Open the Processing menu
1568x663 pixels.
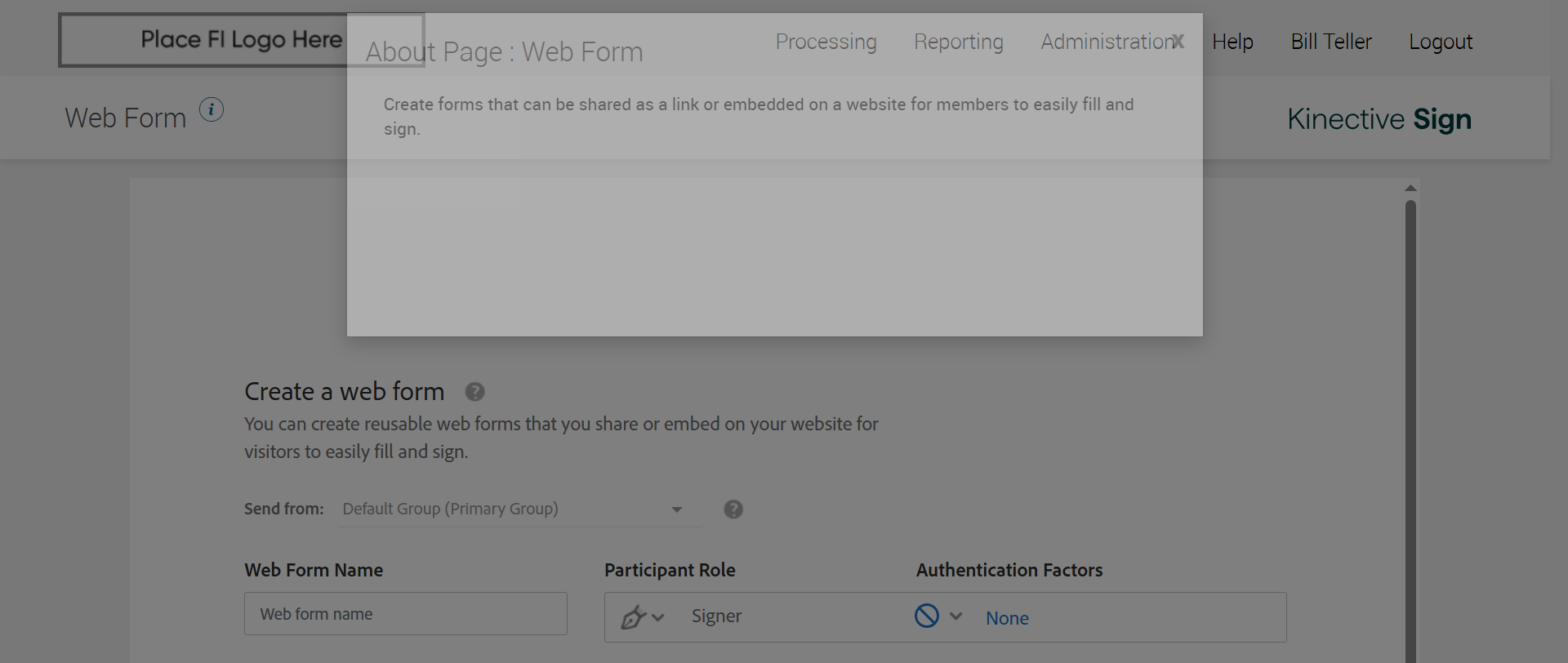[x=826, y=42]
